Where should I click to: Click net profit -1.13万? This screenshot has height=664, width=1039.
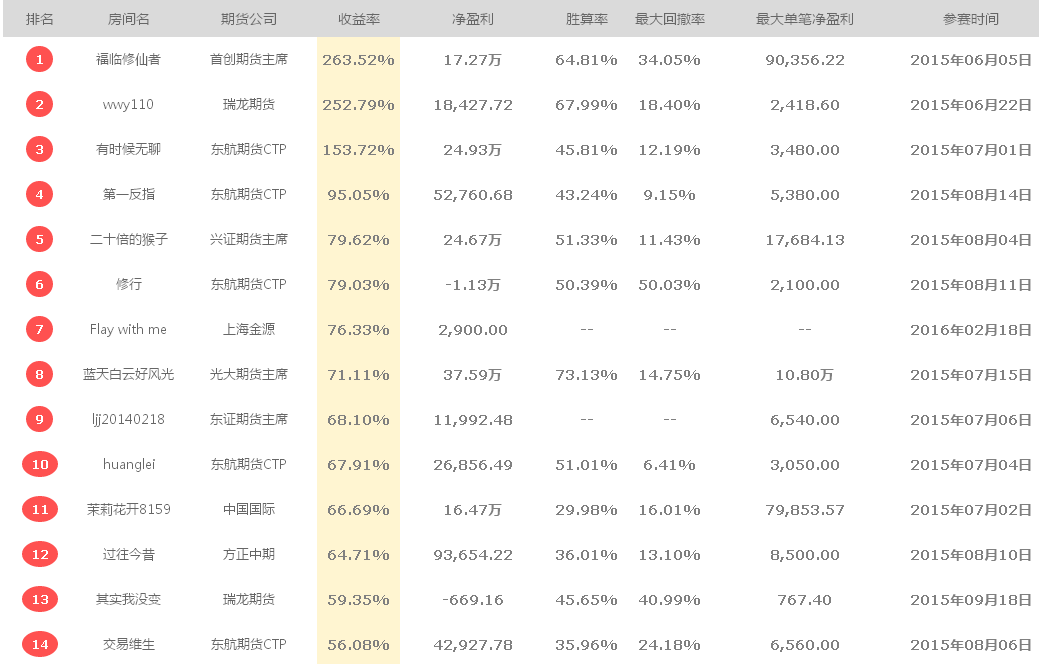tap(472, 285)
